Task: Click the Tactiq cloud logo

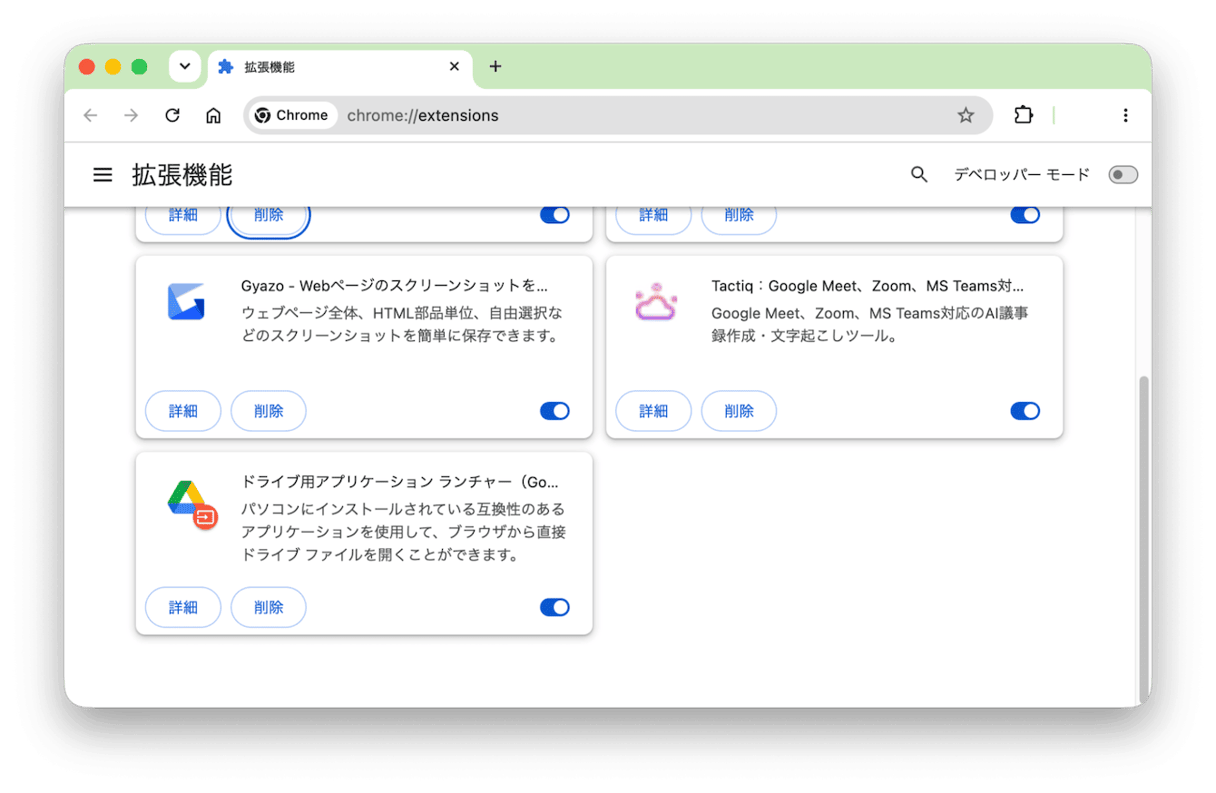Action: point(656,301)
